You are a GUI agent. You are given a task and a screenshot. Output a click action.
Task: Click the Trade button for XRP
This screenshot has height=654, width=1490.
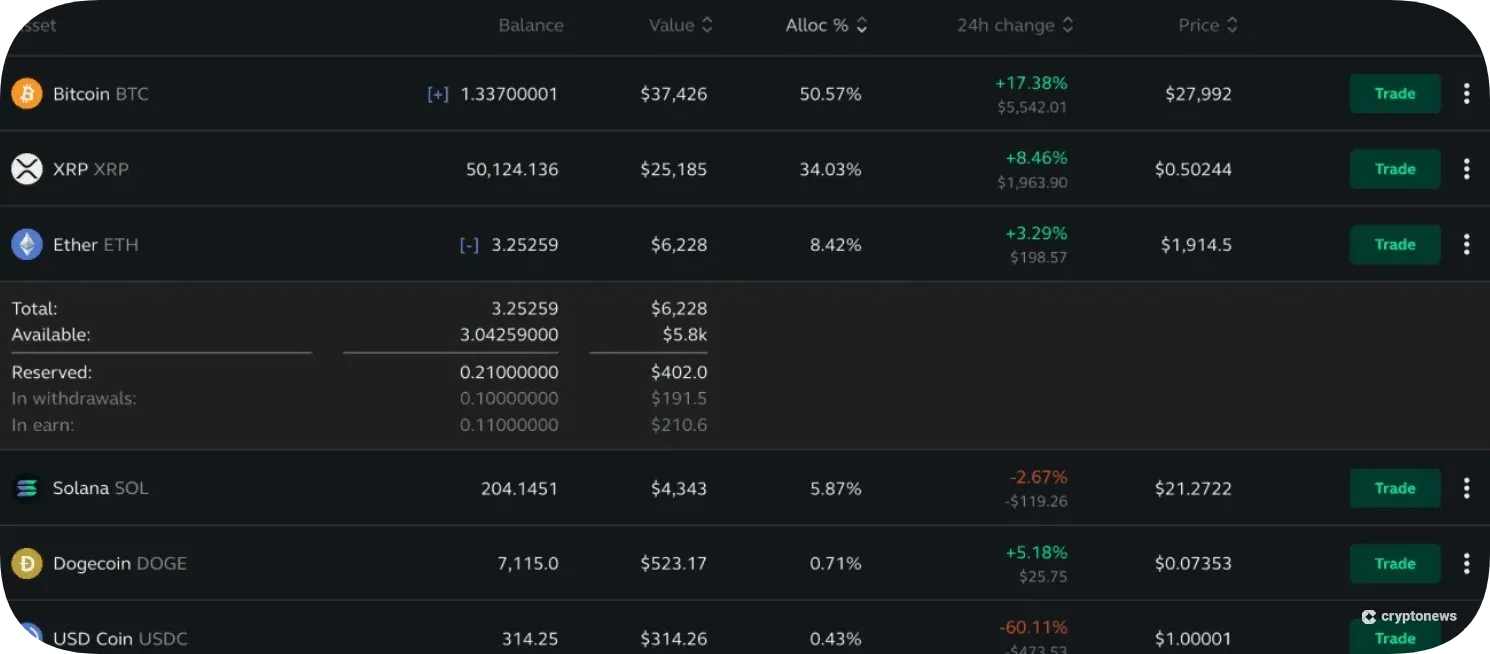pos(1395,169)
